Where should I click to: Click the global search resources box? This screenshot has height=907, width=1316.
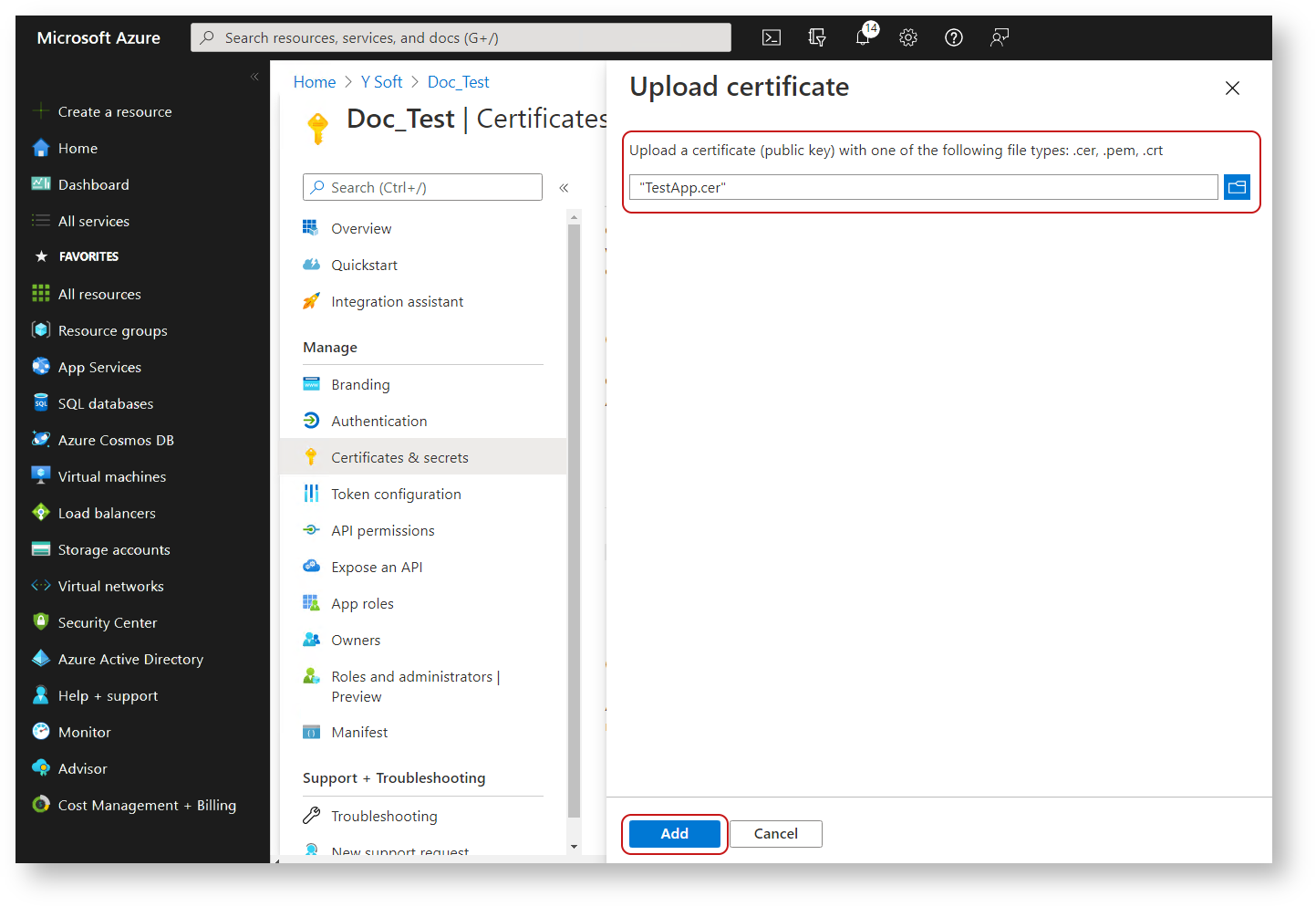(x=461, y=37)
